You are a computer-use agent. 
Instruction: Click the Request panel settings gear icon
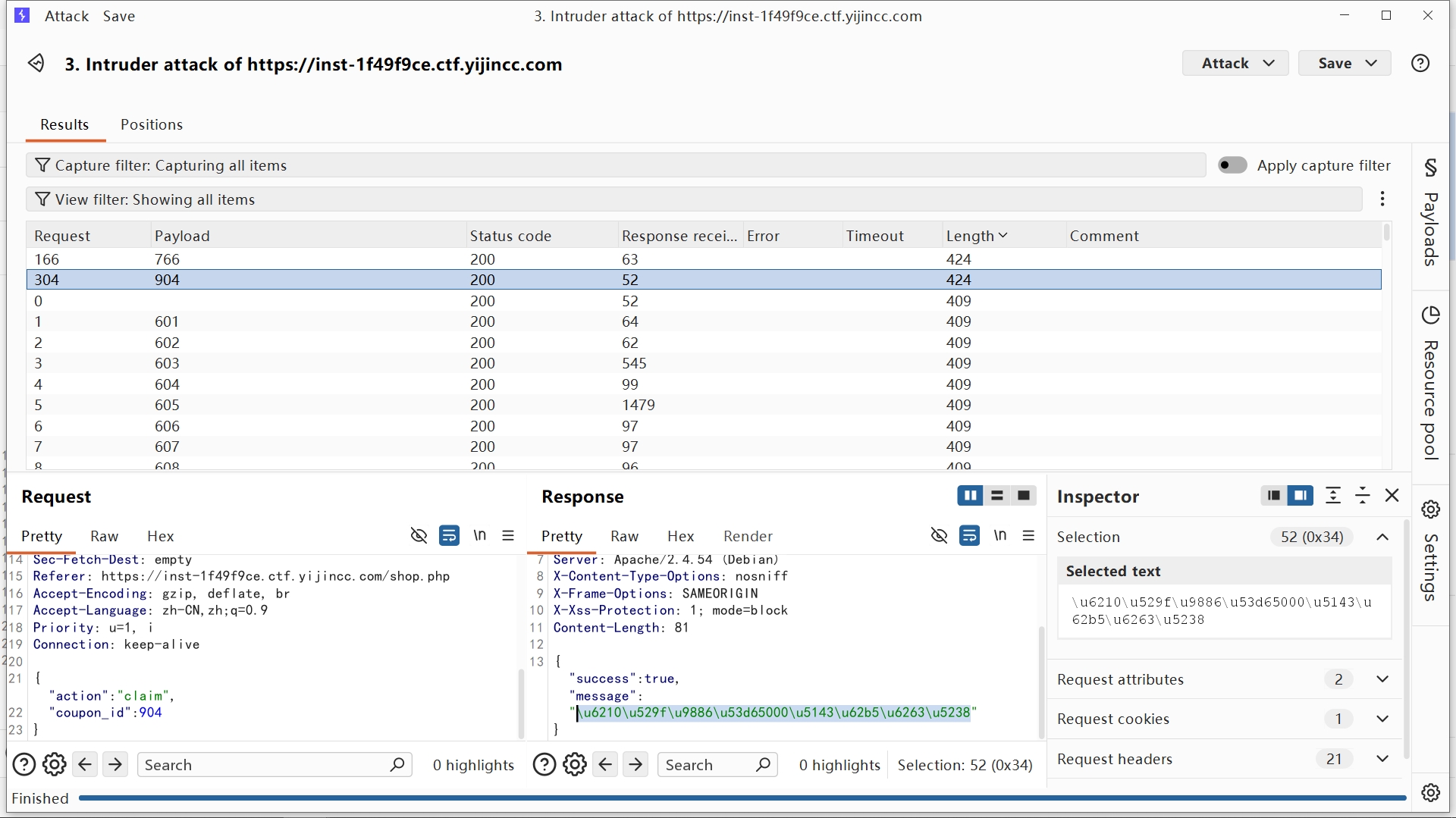pos(55,764)
